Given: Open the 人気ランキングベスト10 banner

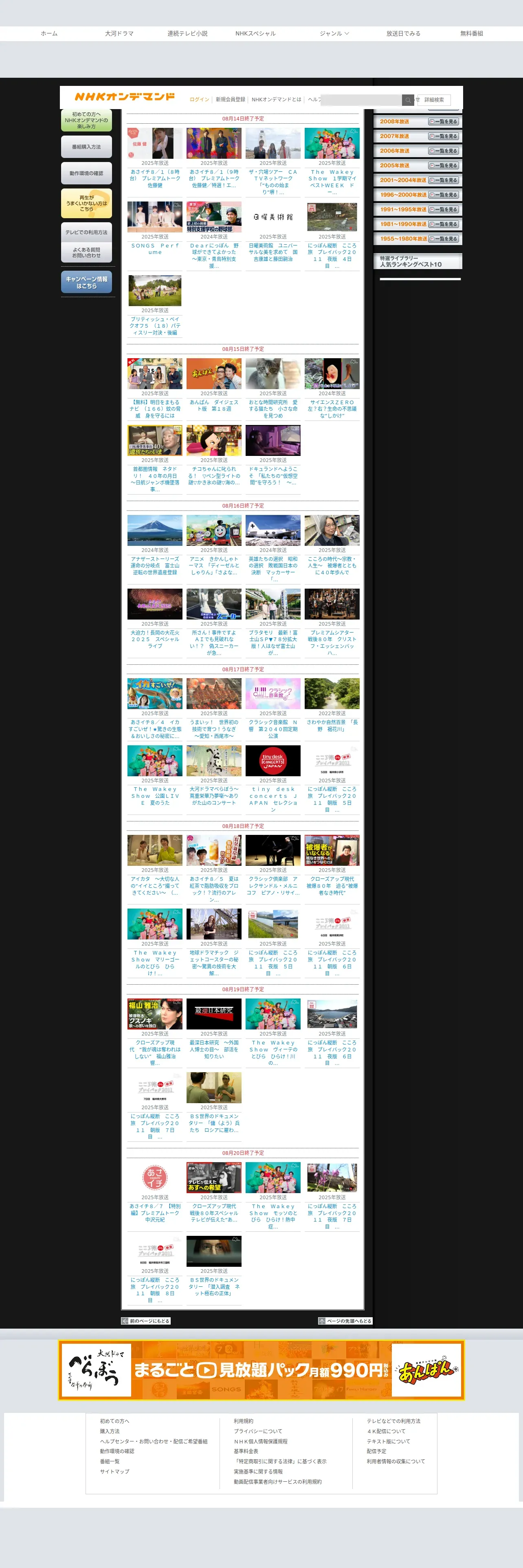Looking at the screenshot, I should (418, 261).
